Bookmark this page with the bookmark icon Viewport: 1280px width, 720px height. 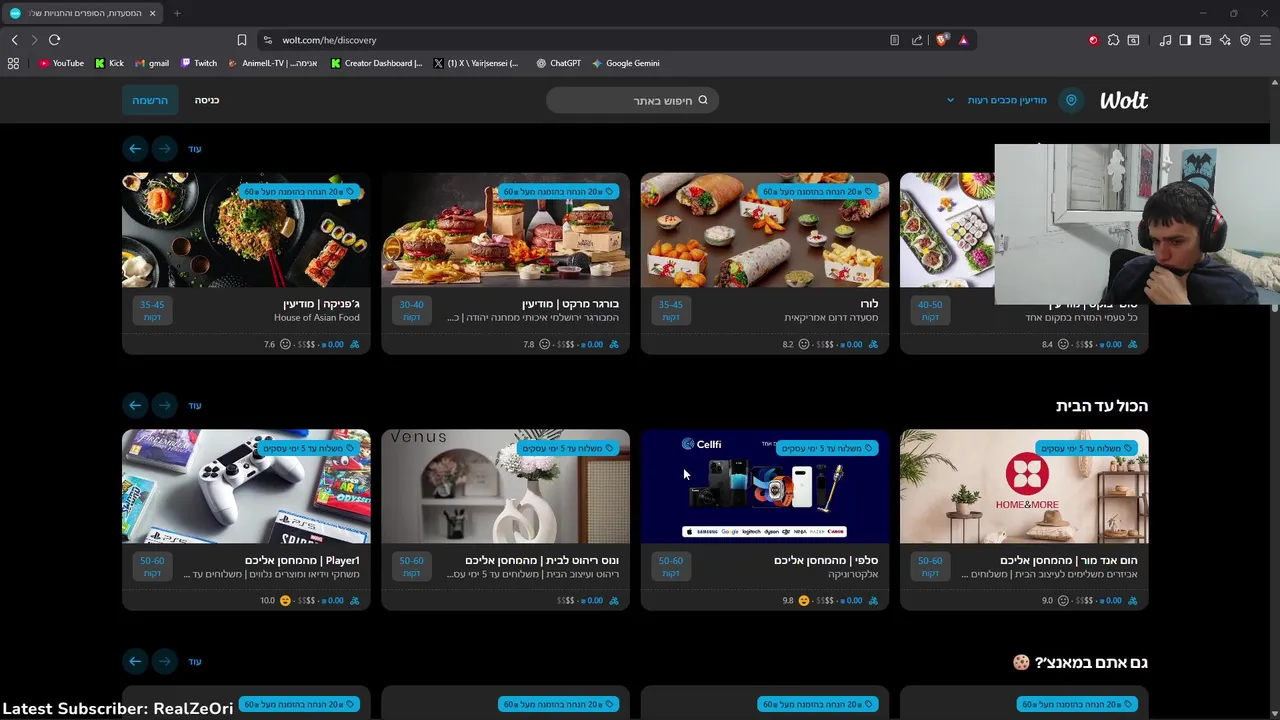(242, 40)
